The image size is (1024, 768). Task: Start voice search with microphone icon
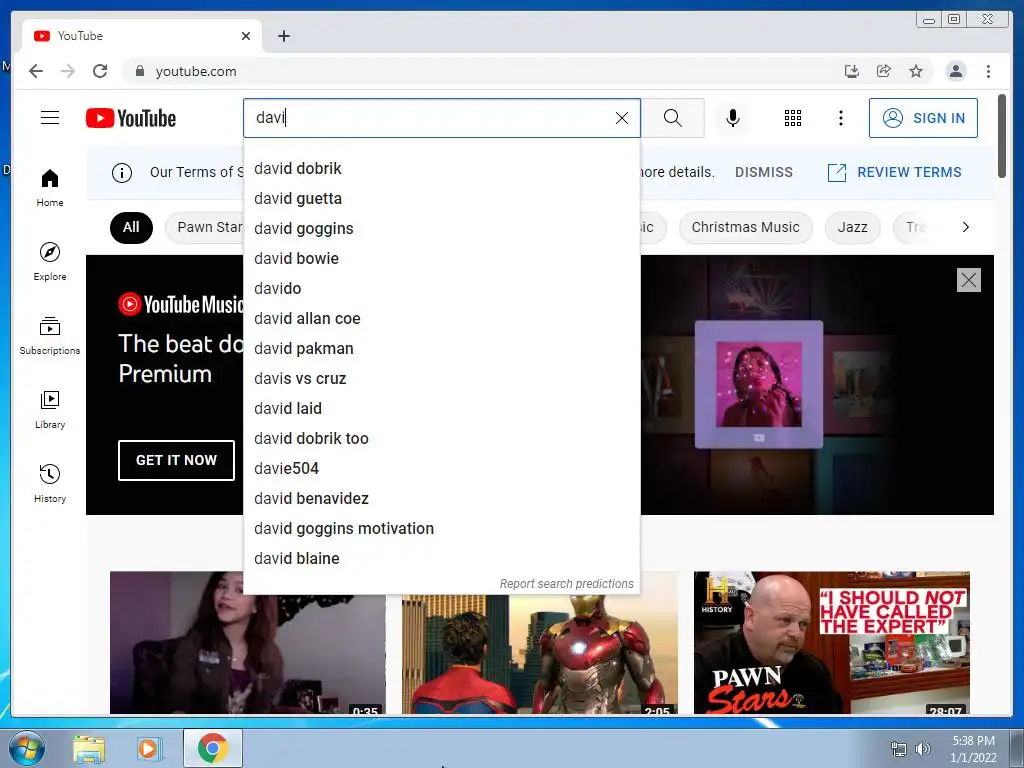click(733, 118)
